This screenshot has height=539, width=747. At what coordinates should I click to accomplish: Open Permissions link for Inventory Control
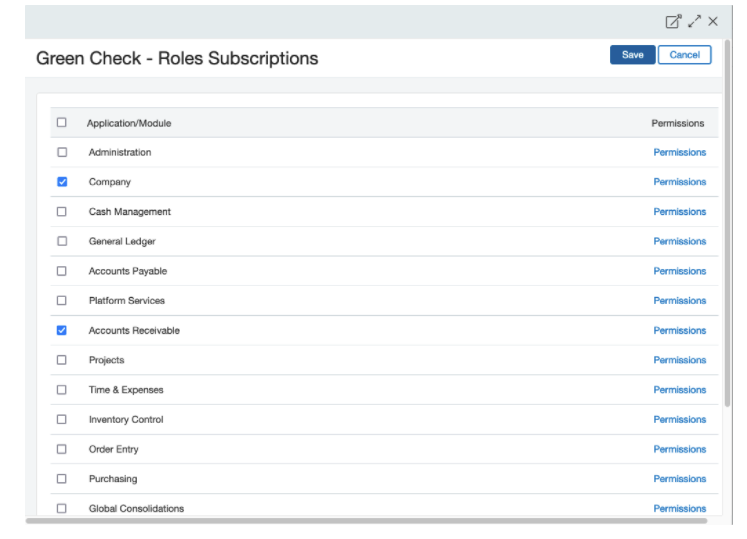(679, 419)
